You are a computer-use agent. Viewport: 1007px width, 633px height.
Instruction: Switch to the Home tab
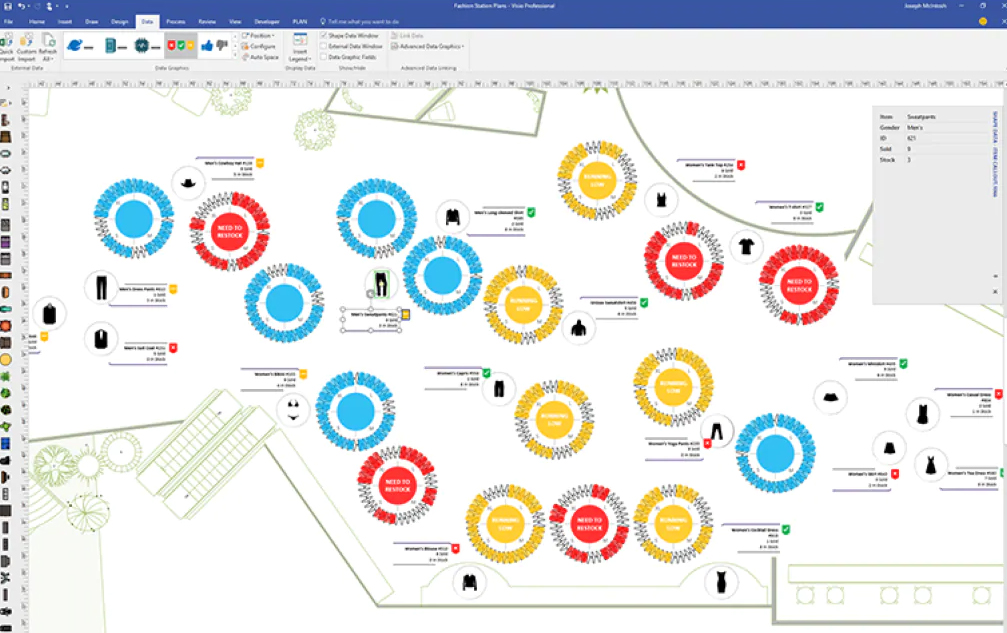pos(37,21)
